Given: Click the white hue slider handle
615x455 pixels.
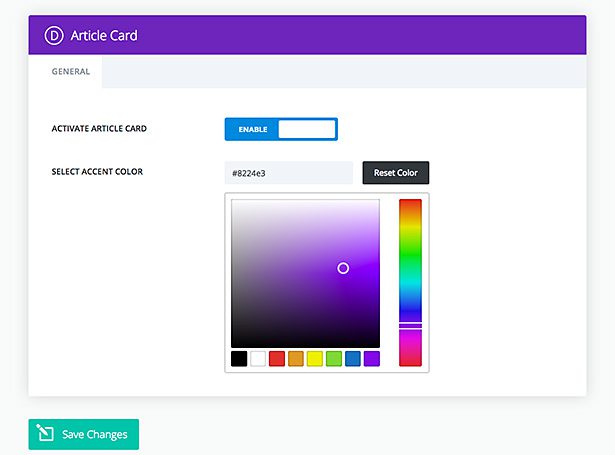Looking at the screenshot, I should pyautogui.click(x=410, y=326).
